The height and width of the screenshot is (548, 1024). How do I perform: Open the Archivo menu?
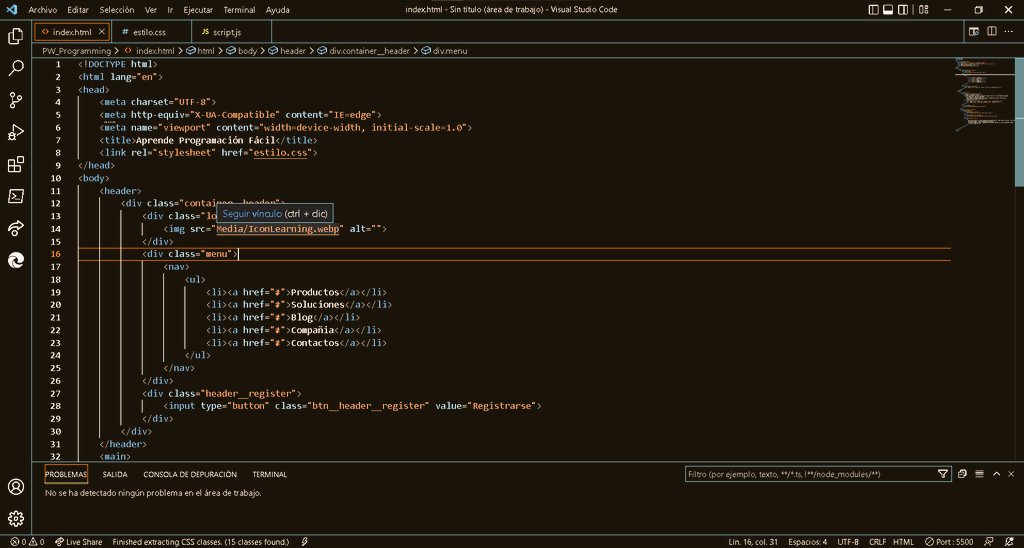pyautogui.click(x=42, y=10)
